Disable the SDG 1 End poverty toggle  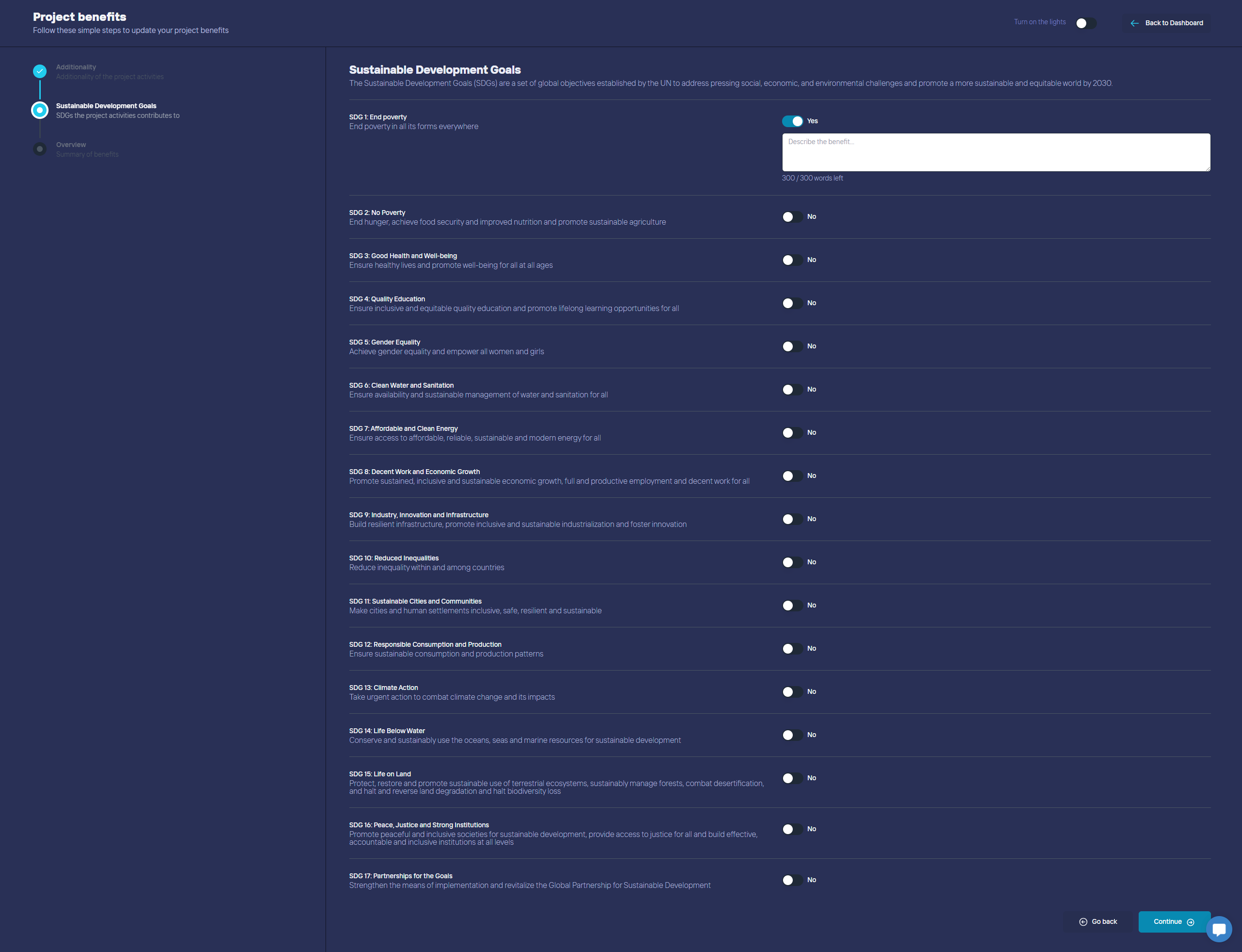792,121
